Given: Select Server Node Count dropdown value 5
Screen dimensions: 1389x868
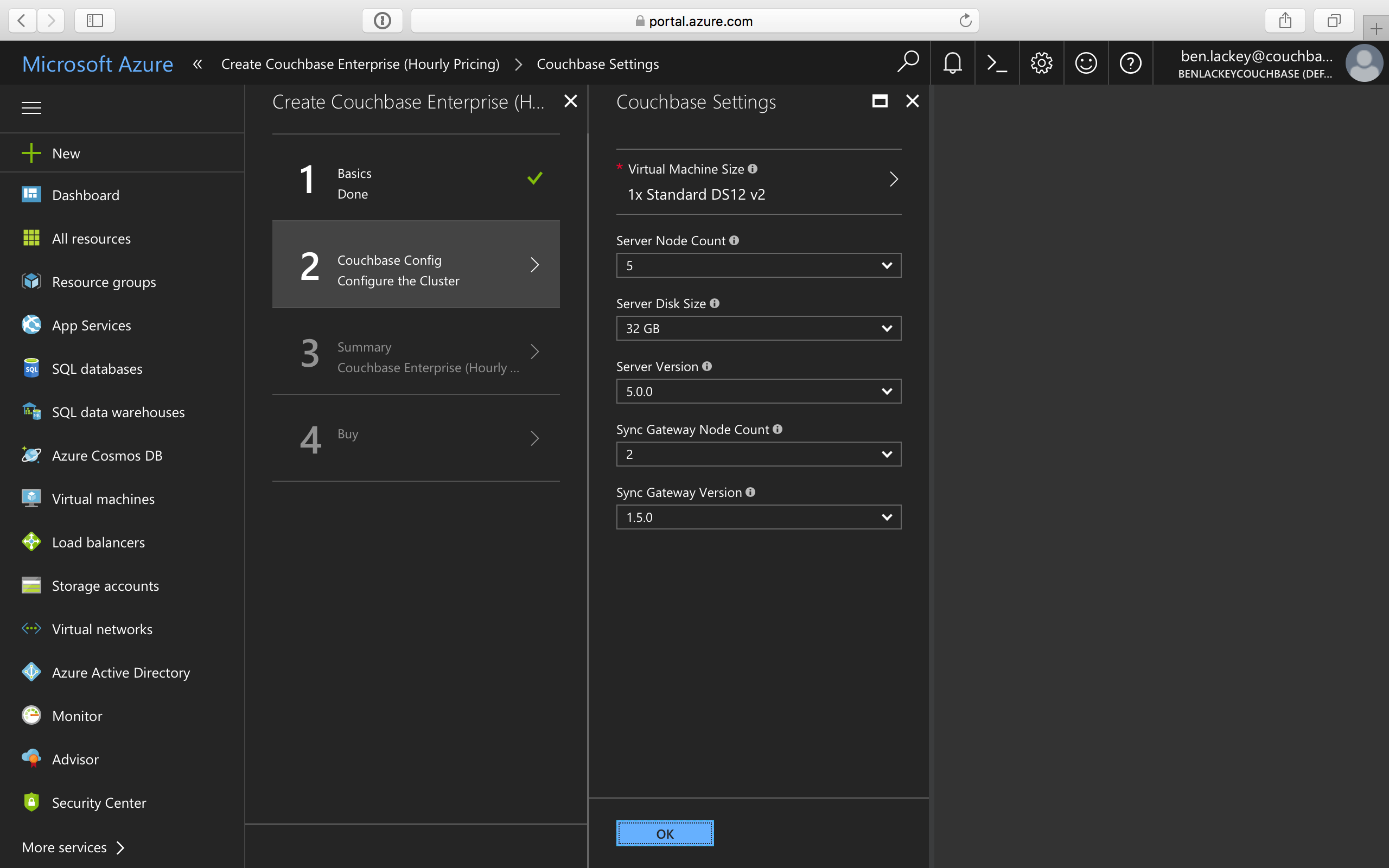Looking at the screenshot, I should tap(758, 265).
